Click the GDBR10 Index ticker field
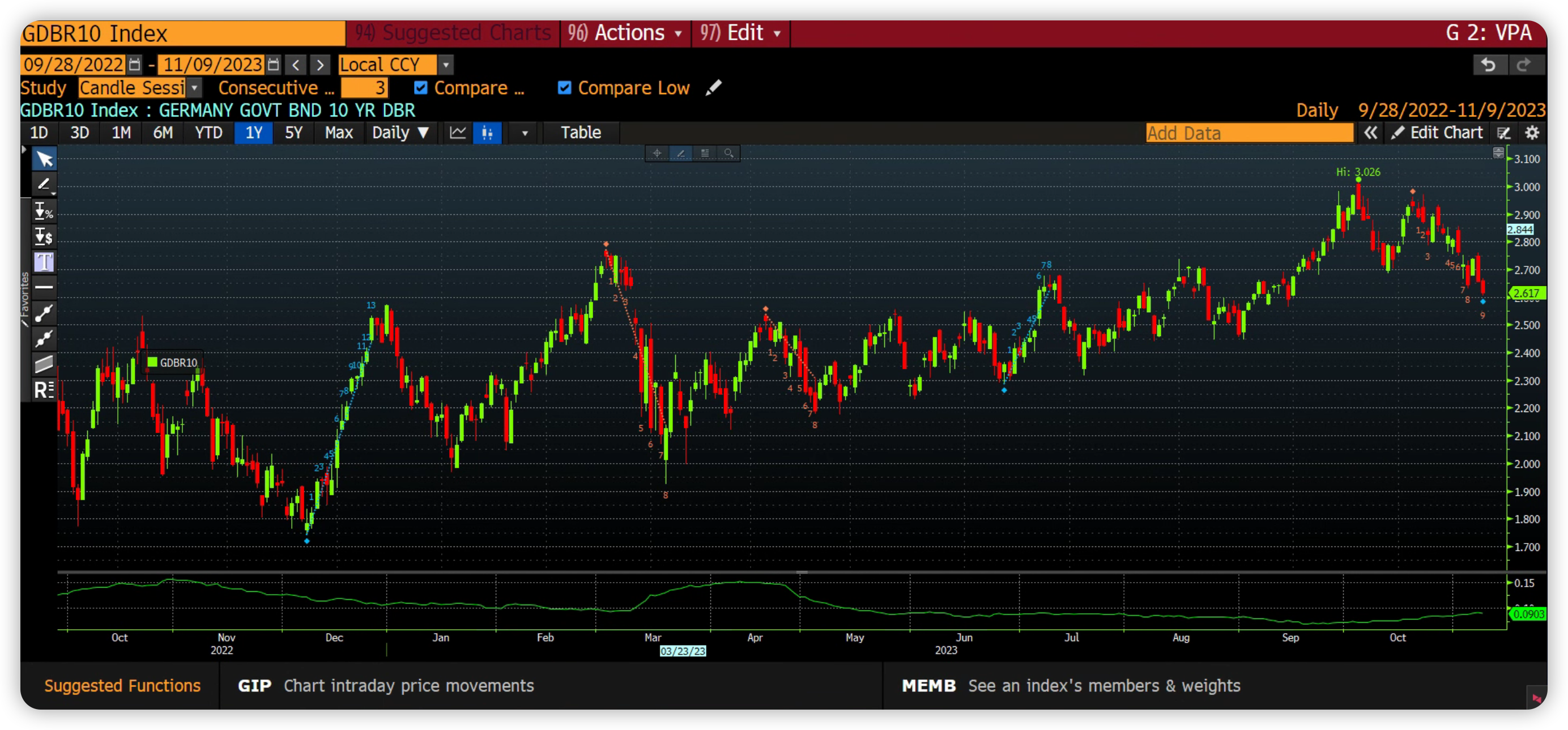This screenshot has height=730, width=1568. pos(182,33)
